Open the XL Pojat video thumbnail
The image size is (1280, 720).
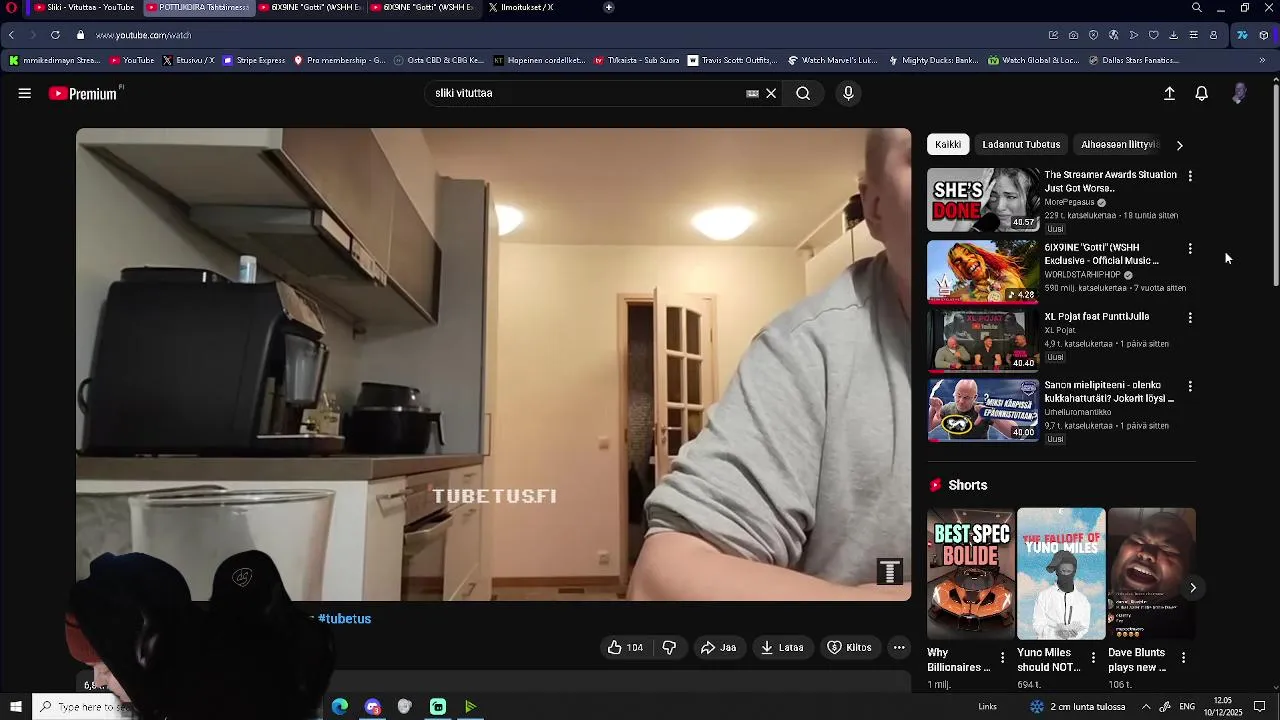[x=982, y=340]
